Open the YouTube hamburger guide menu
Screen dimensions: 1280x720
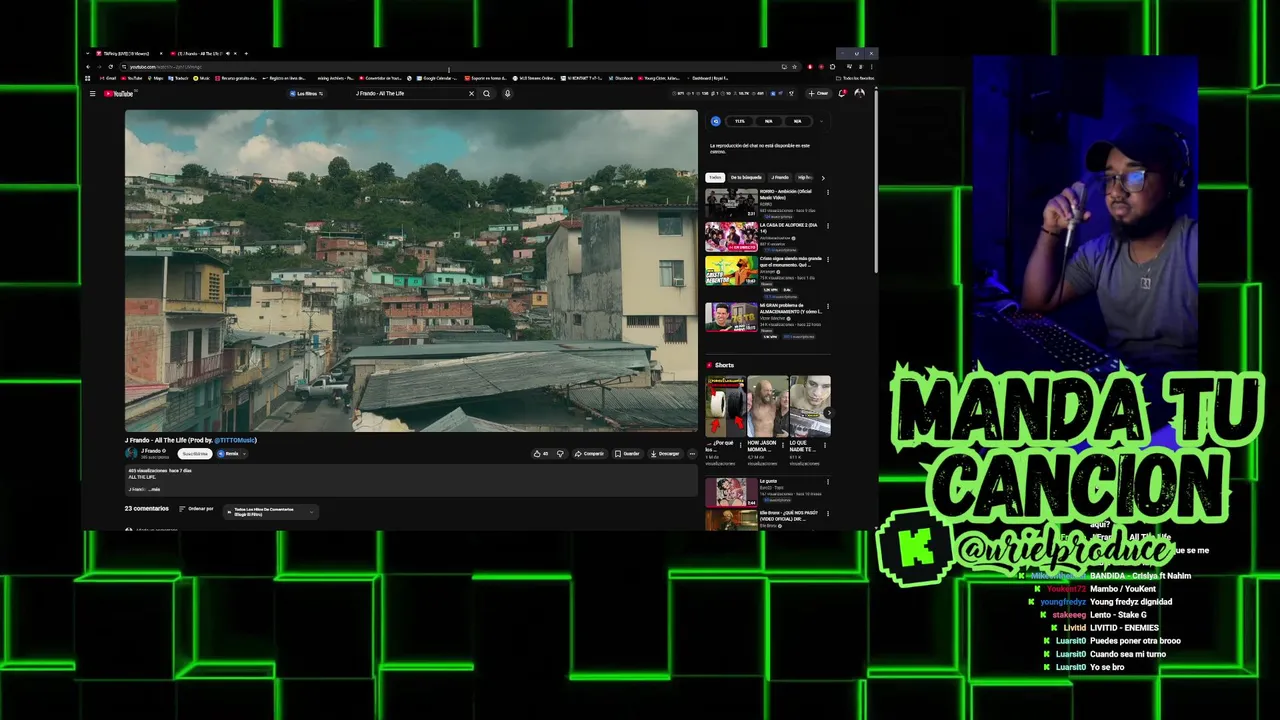[x=92, y=94]
